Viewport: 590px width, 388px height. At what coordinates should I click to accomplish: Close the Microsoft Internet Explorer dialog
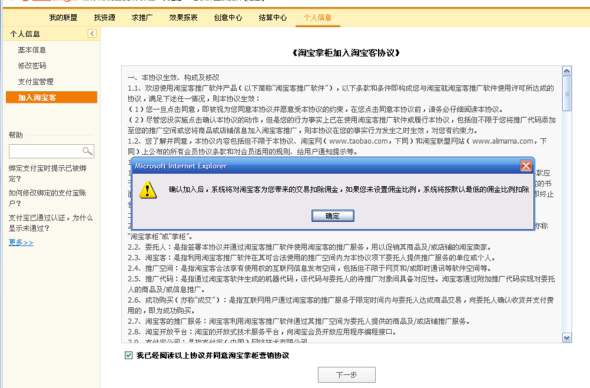[526, 166]
